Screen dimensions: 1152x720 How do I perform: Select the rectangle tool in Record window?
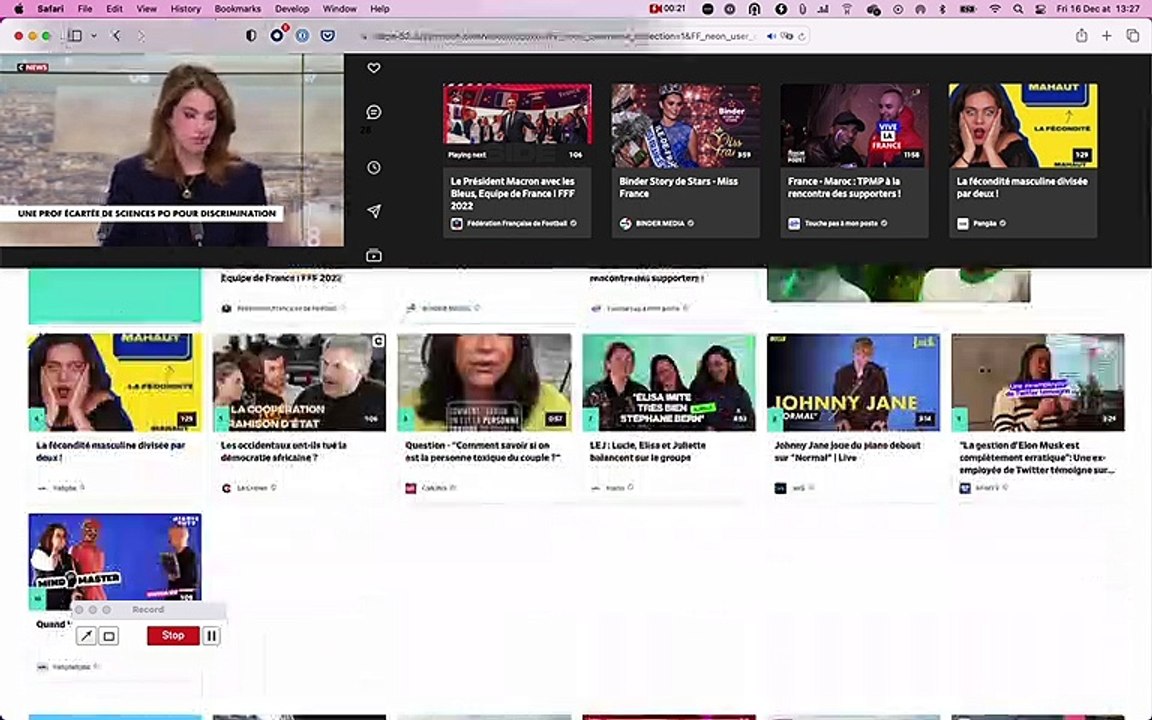109,636
